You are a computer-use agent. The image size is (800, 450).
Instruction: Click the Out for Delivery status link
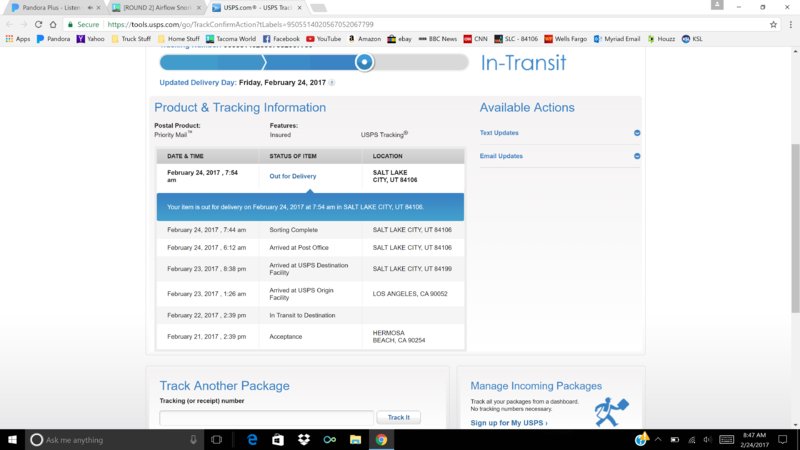[293, 176]
